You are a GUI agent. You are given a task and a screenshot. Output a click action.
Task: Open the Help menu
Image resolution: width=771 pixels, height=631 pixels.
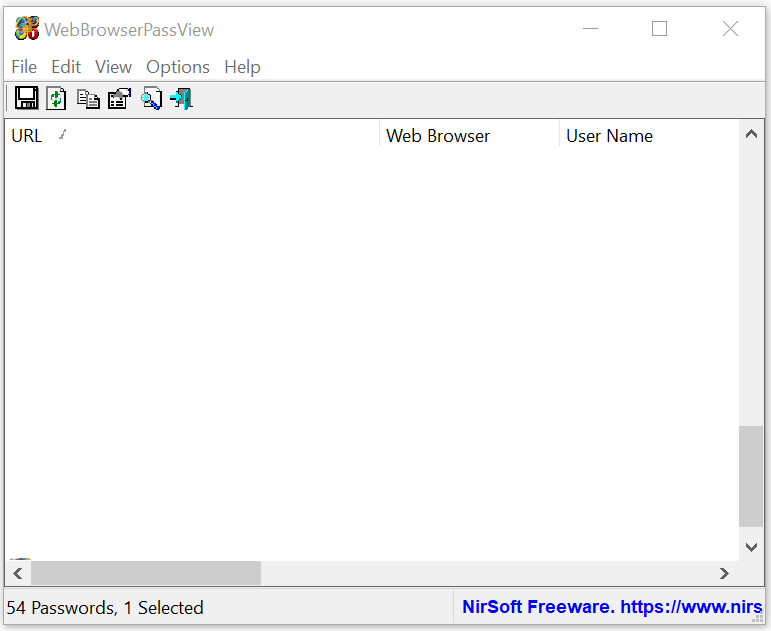click(x=242, y=67)
